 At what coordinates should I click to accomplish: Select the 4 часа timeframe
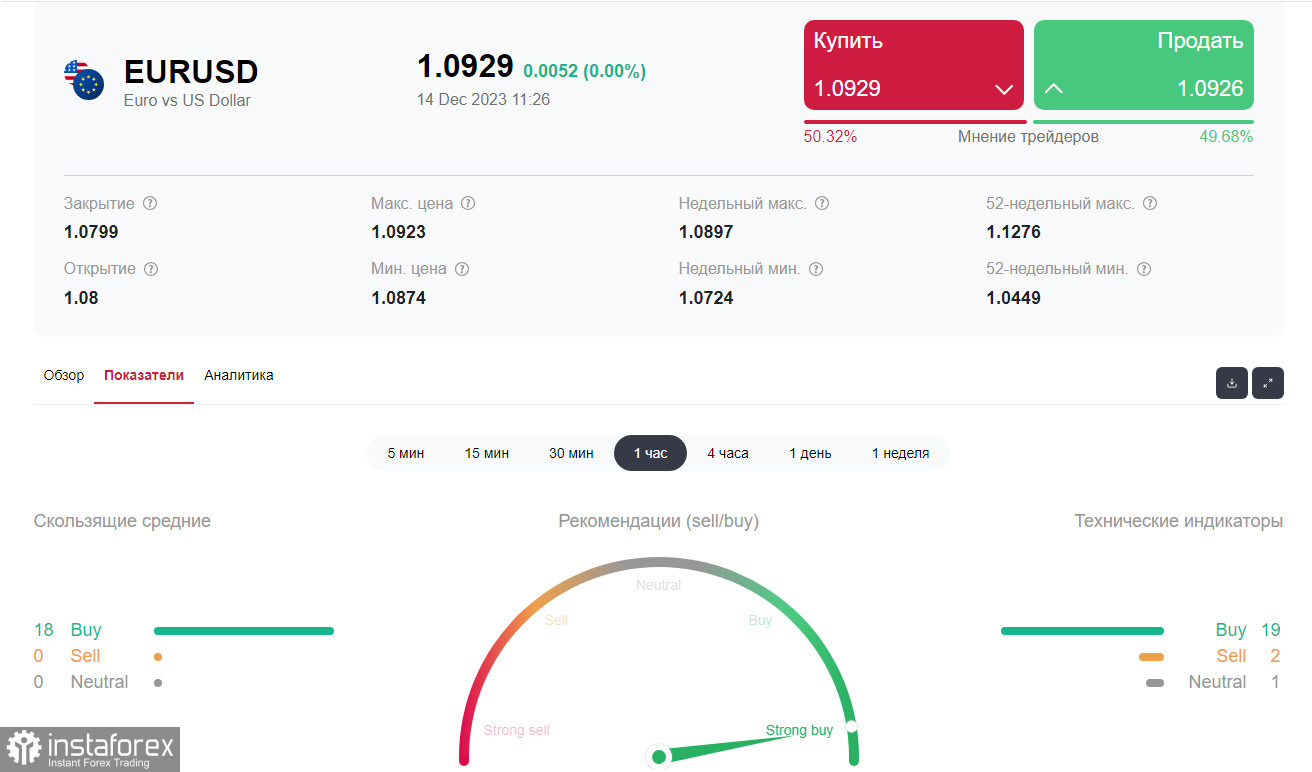coord(728,453)
